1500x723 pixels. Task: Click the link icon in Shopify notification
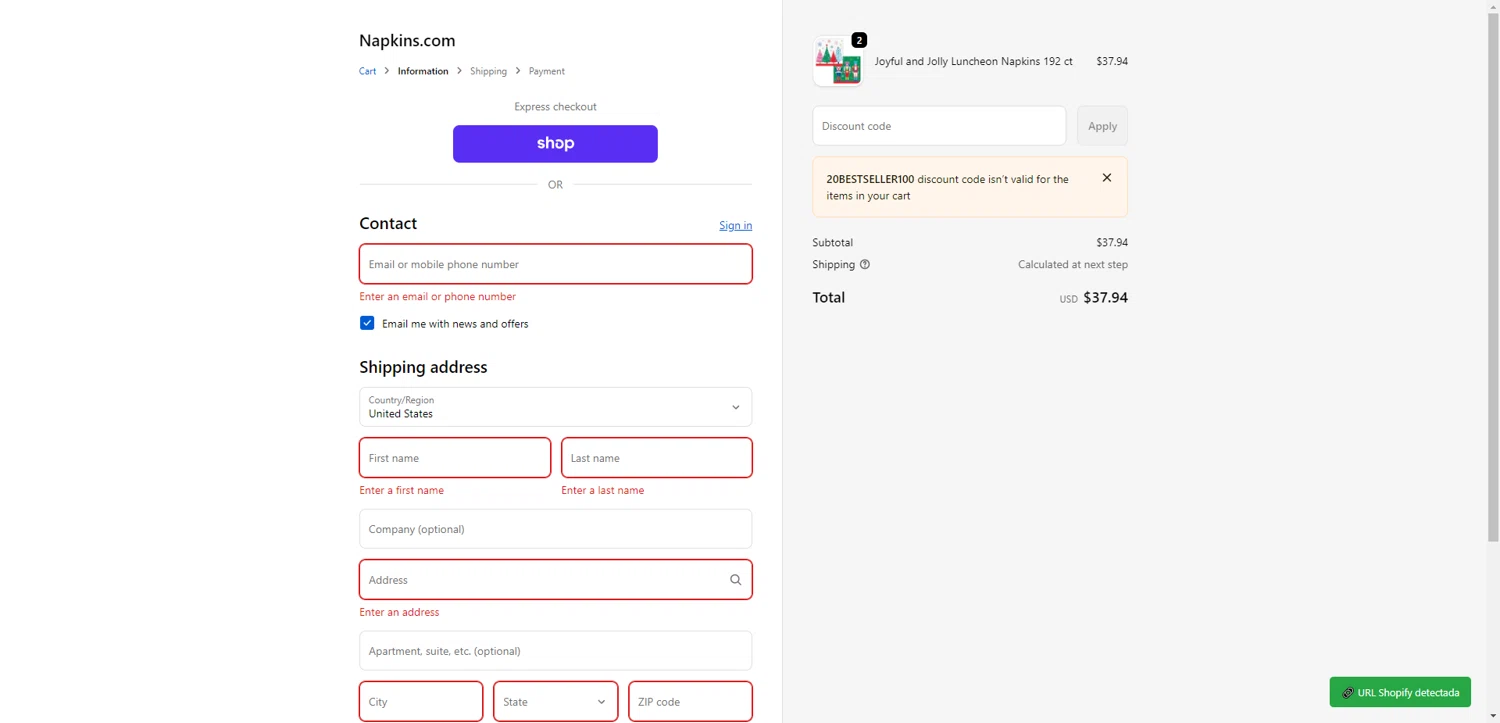click(1347, 693)
